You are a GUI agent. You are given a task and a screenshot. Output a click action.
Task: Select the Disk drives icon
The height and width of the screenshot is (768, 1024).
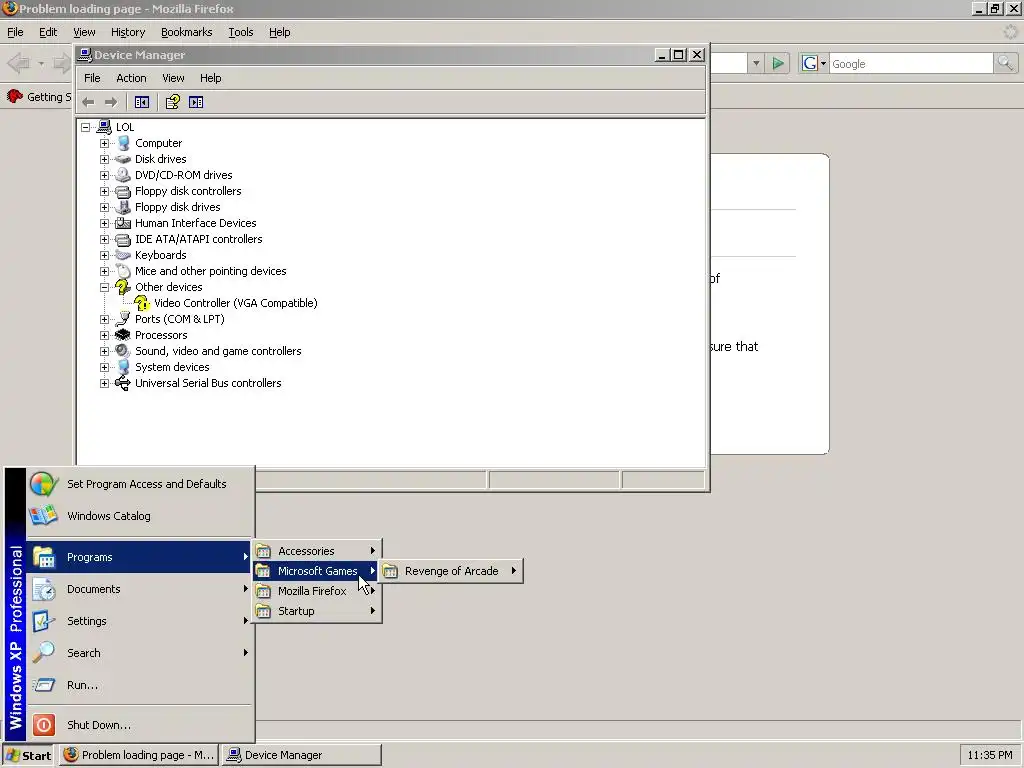[x=123, y=159]
